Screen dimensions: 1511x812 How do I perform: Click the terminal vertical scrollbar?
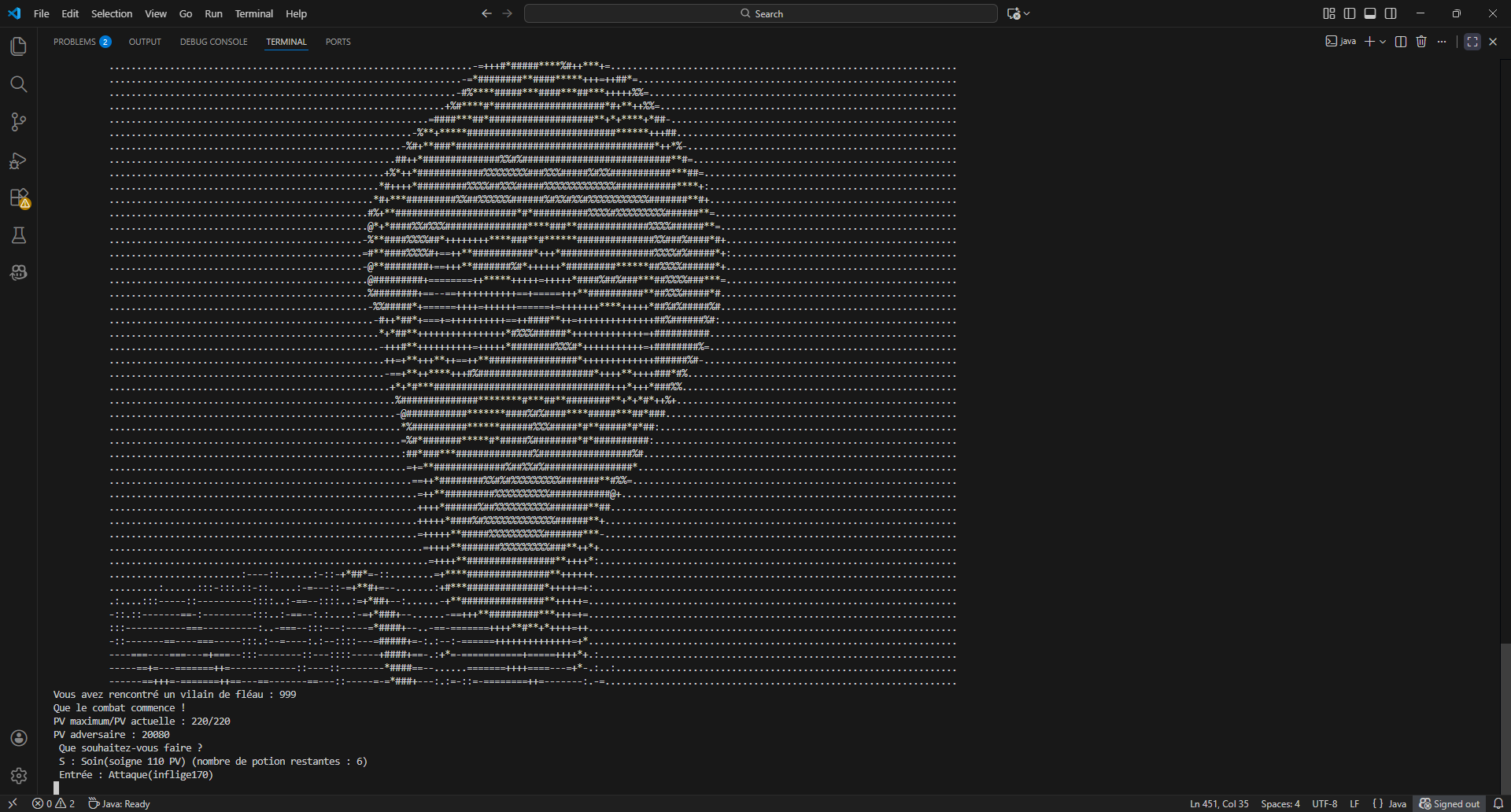pos(1505,718)
